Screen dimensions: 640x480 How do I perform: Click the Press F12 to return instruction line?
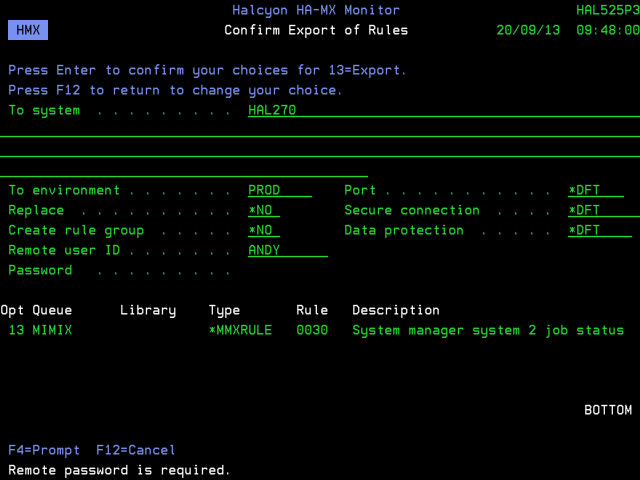175,90
